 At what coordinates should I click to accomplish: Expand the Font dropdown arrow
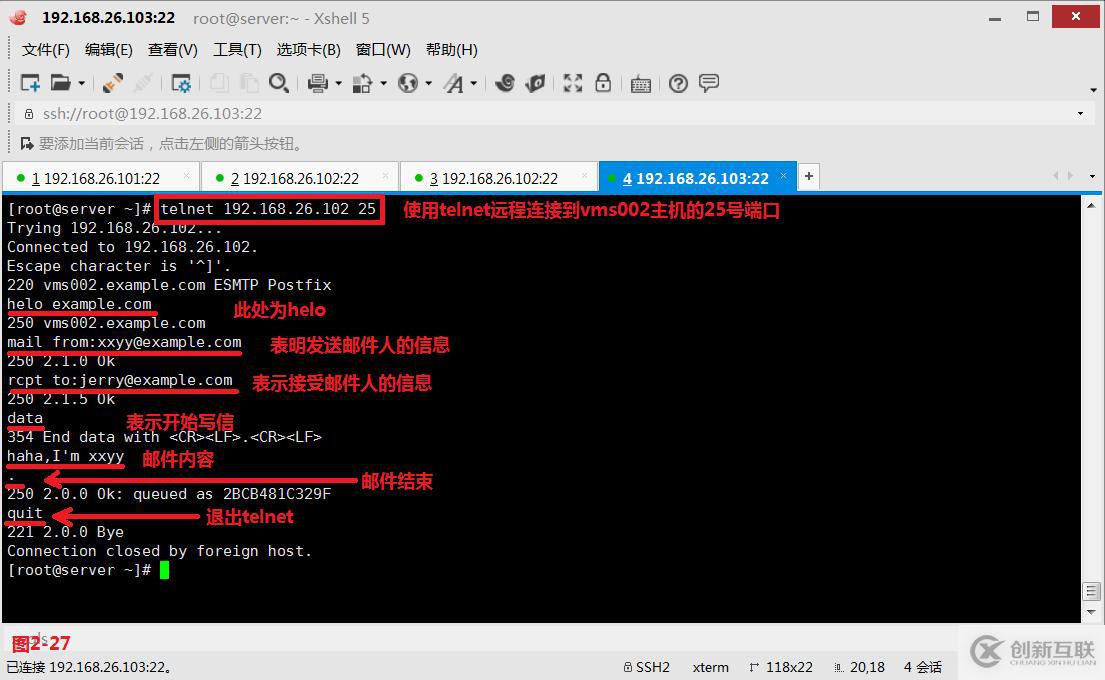pyautogui.click(x=474, y=84)
